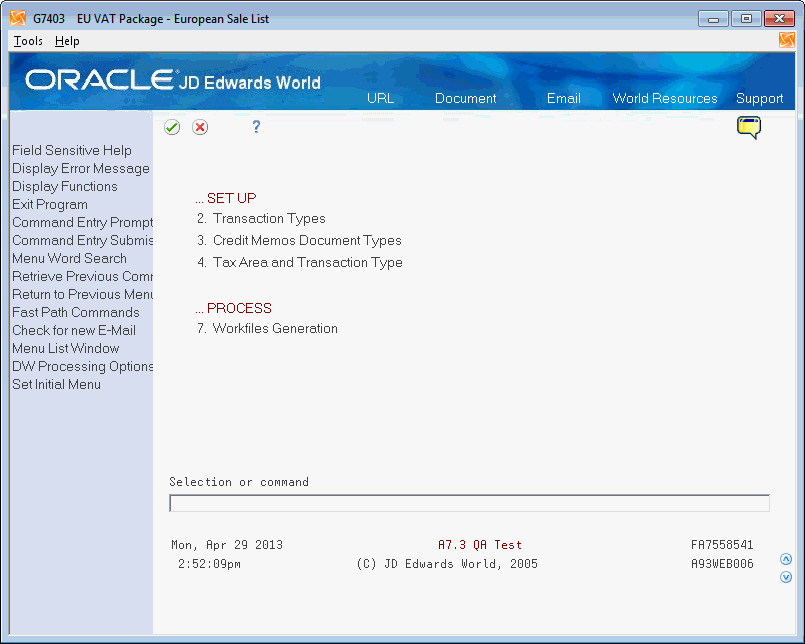805x644 pixels.
Task: Click Return to Previous Menu
Action: point(82,294)
